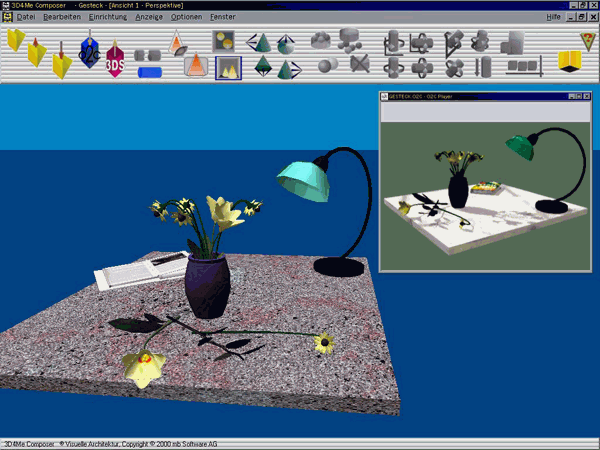This screenshot has width=600, height=450.
Task: Select the blue cylinder primitive icon
Action: pyautogui.click(x=148, y=72)
